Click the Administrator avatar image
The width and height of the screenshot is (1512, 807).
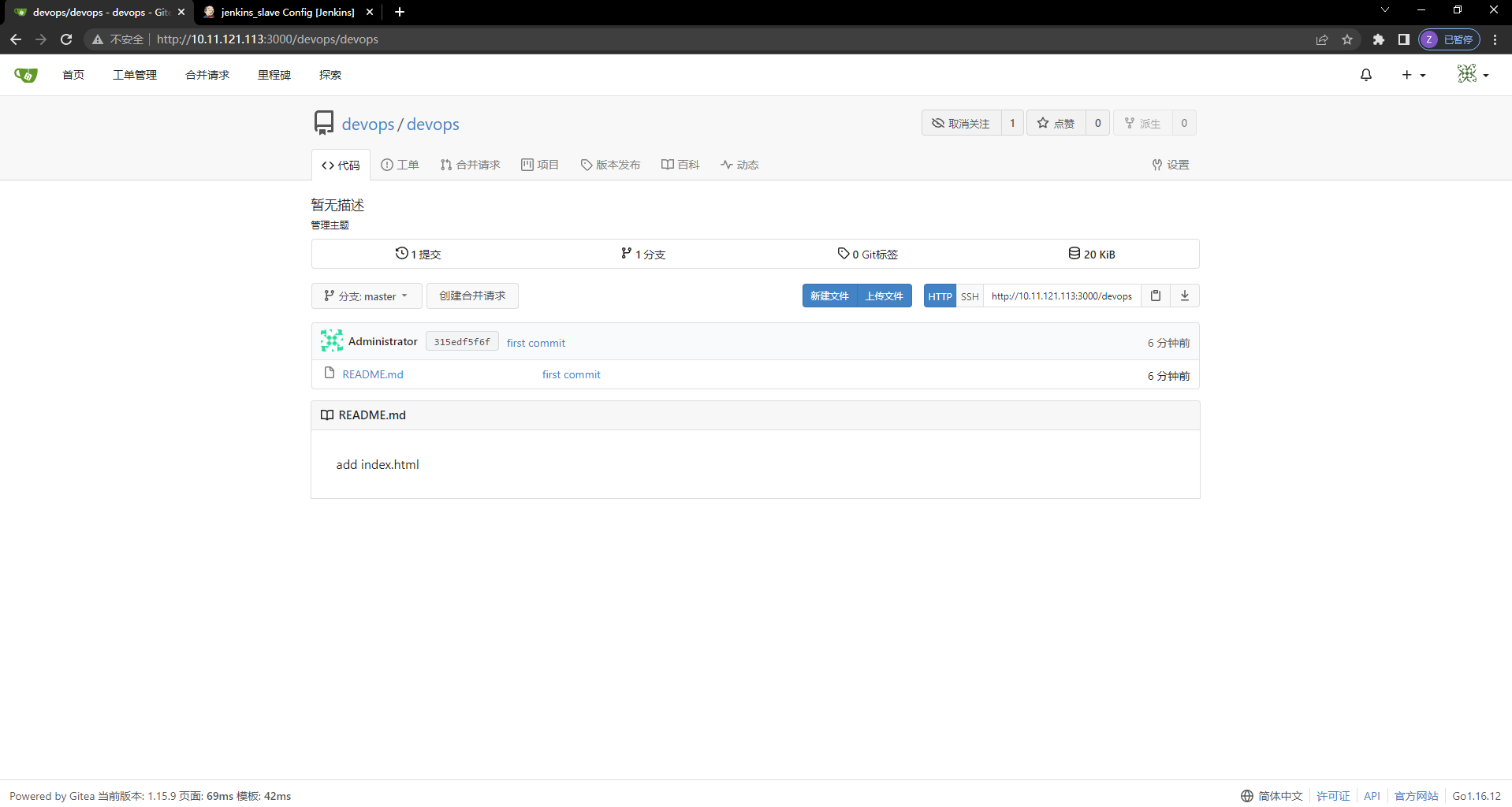331,340
